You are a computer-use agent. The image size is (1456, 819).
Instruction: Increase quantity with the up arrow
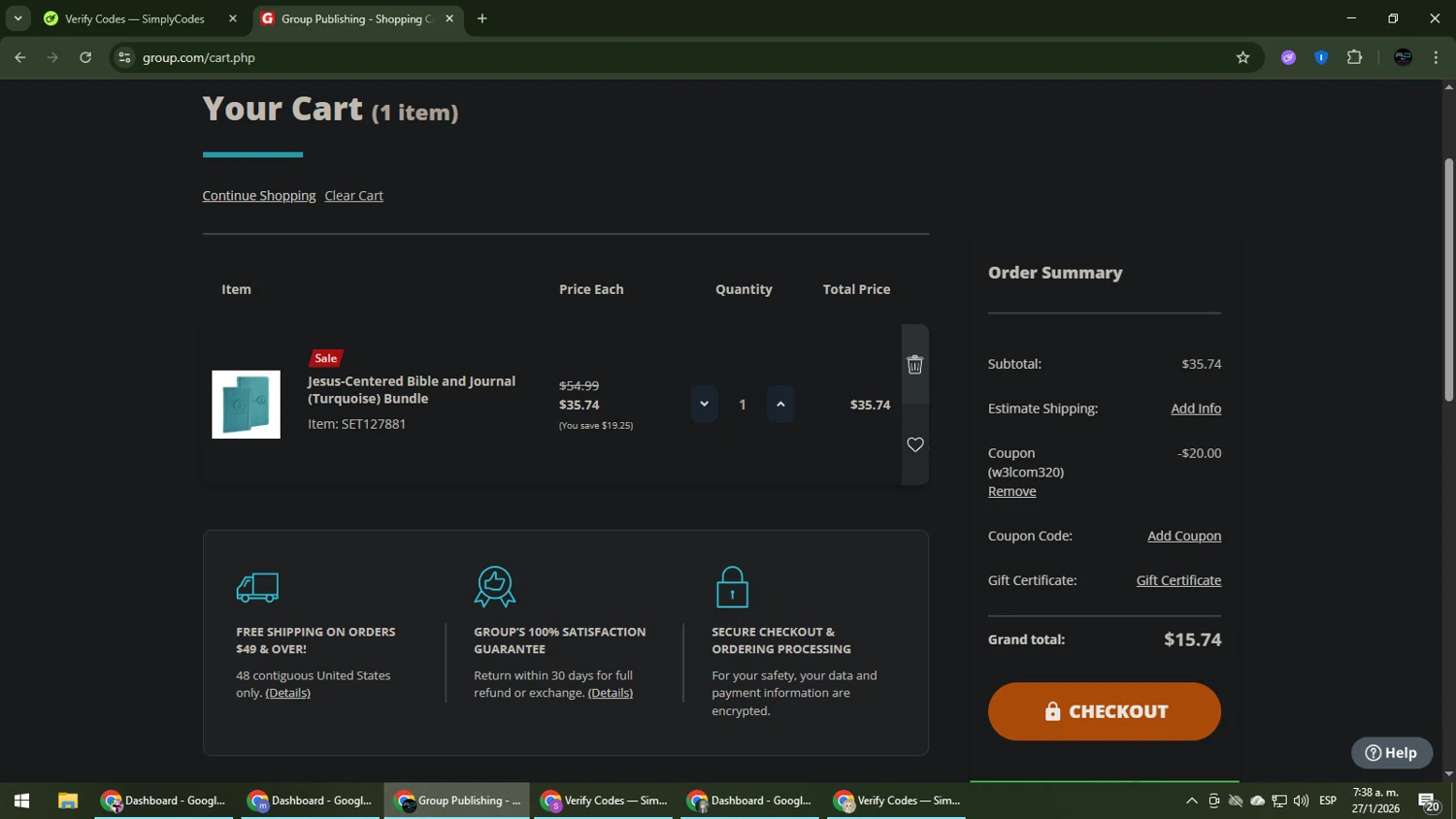tap(780, 405)
